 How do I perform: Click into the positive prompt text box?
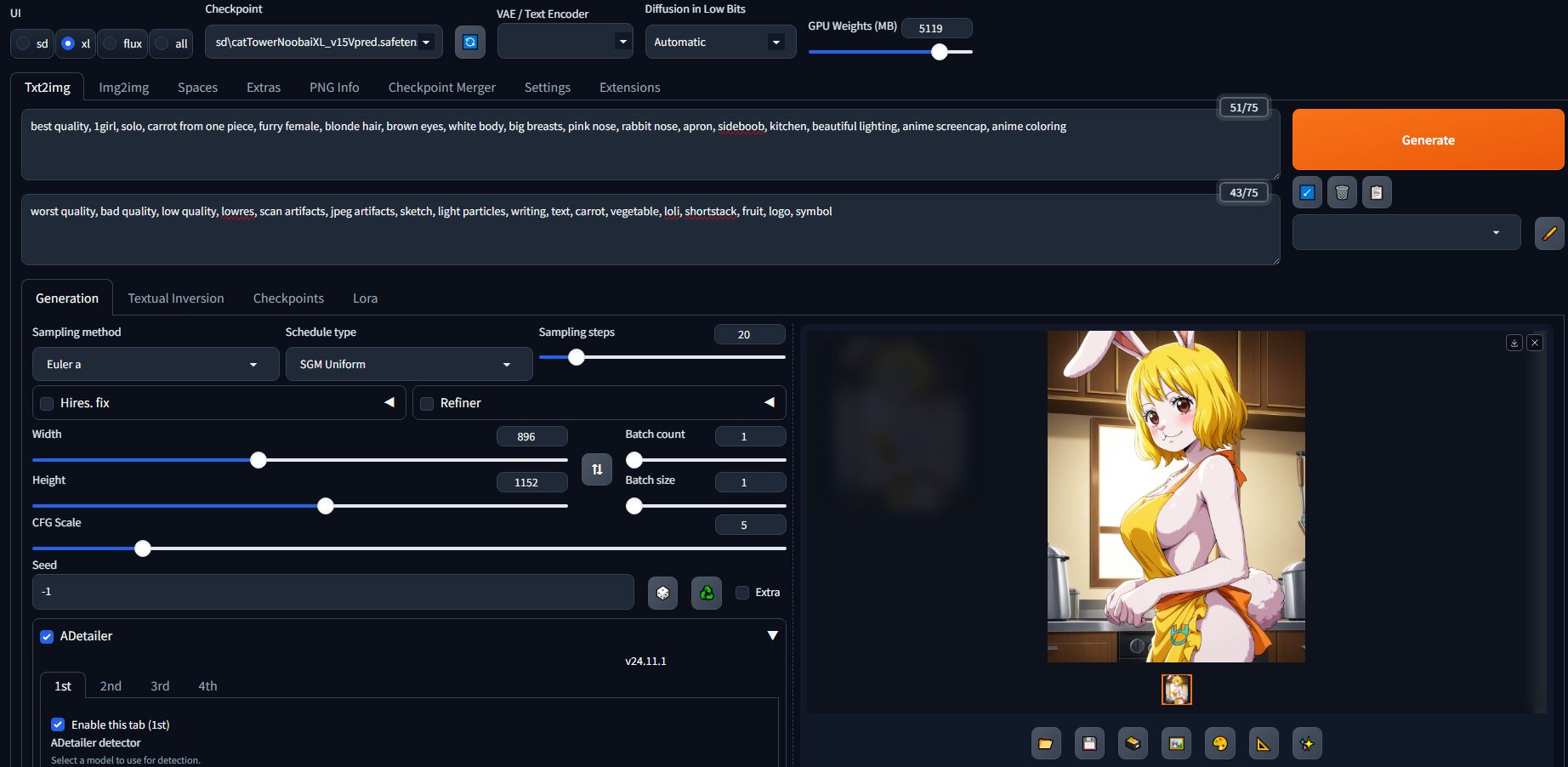click(650, 144)
